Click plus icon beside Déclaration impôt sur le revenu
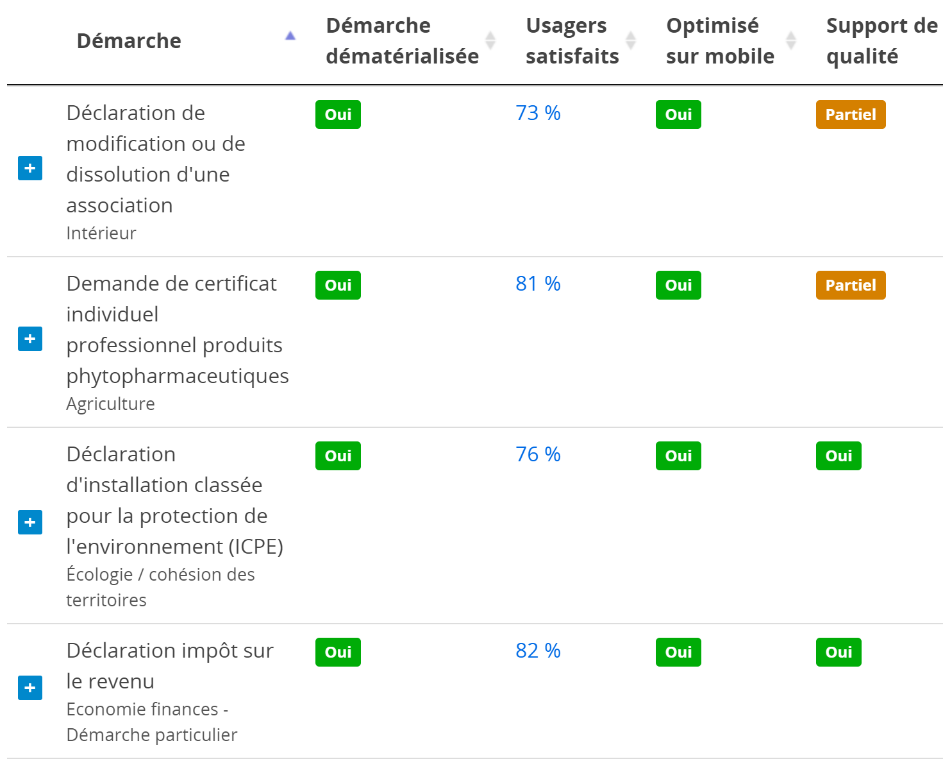This screenshot has width=943, height=759. tap(30, 688)
